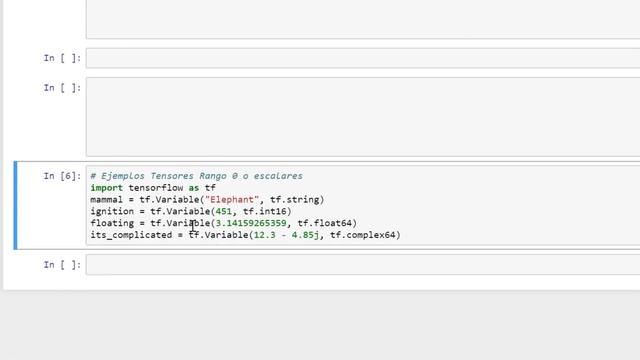This screenshot has height=360, width=640.
Task: Click tf.int16 in the ignition line
Action: coord(264,211)
